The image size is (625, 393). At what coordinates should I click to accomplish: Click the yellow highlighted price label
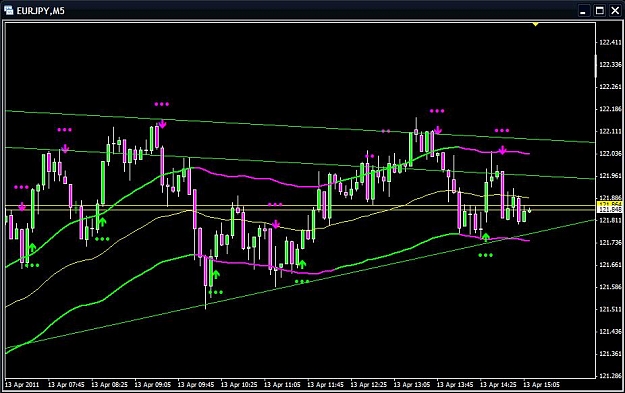[609, 204]
